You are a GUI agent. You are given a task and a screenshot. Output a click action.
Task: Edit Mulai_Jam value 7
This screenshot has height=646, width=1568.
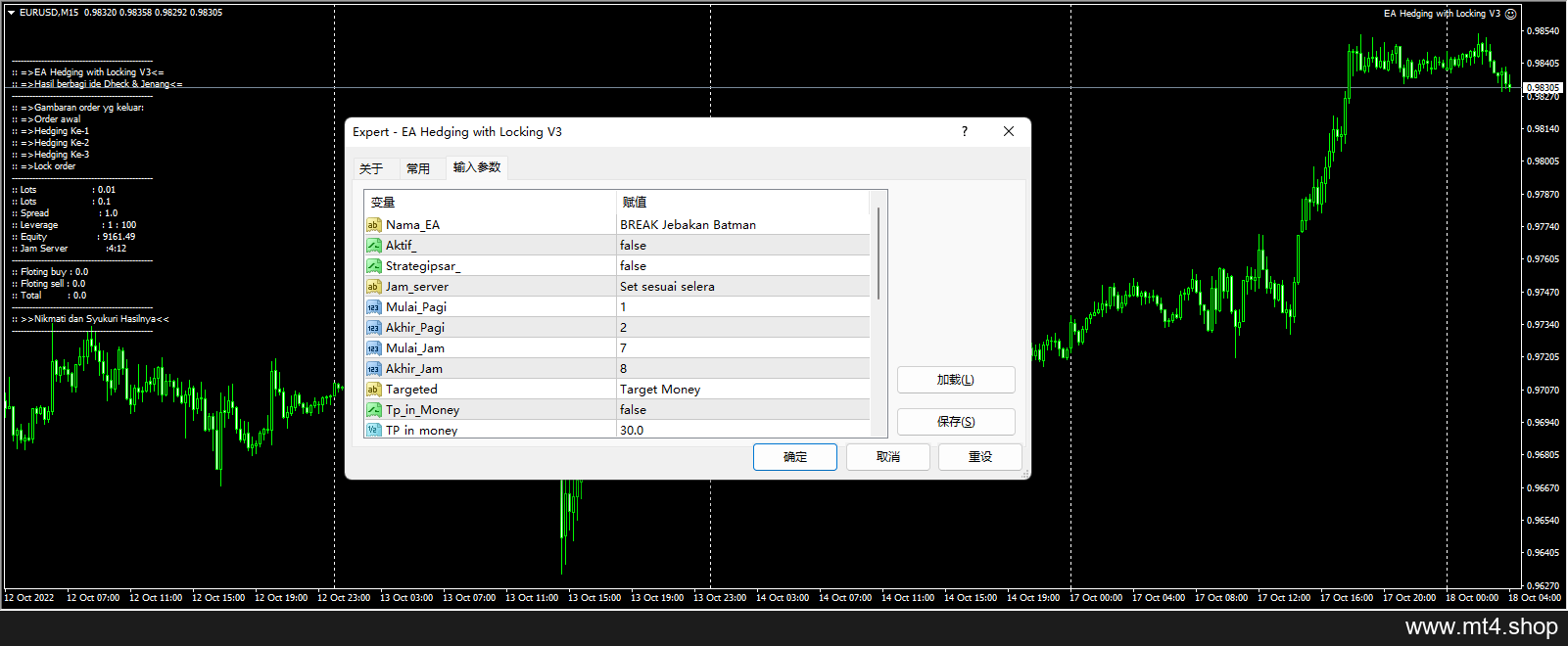tap(743, 348)
